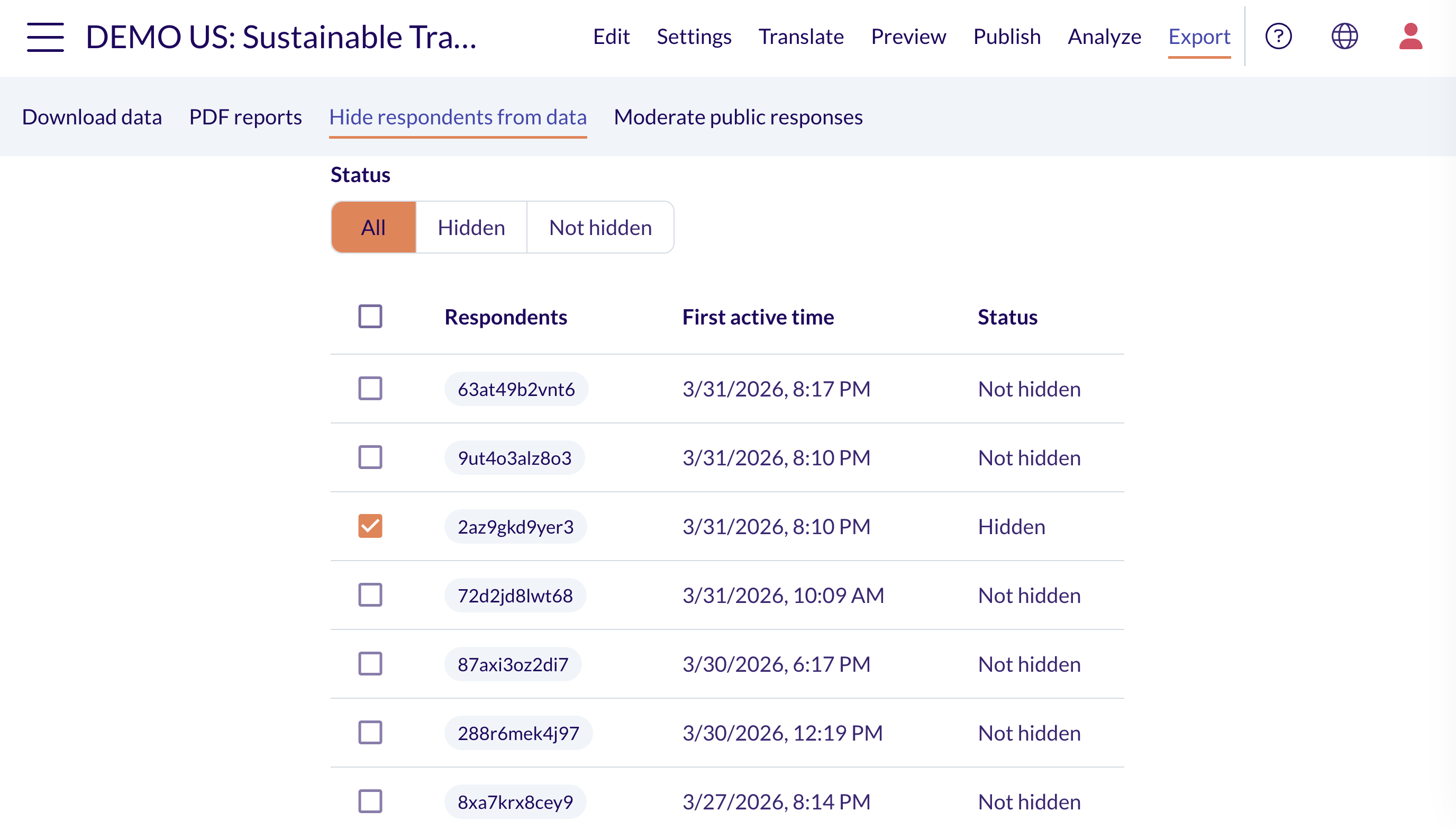Screen dimensions: 1456x829
Task: Switch to the Translate tab
Action: click(x=800, y=37)
